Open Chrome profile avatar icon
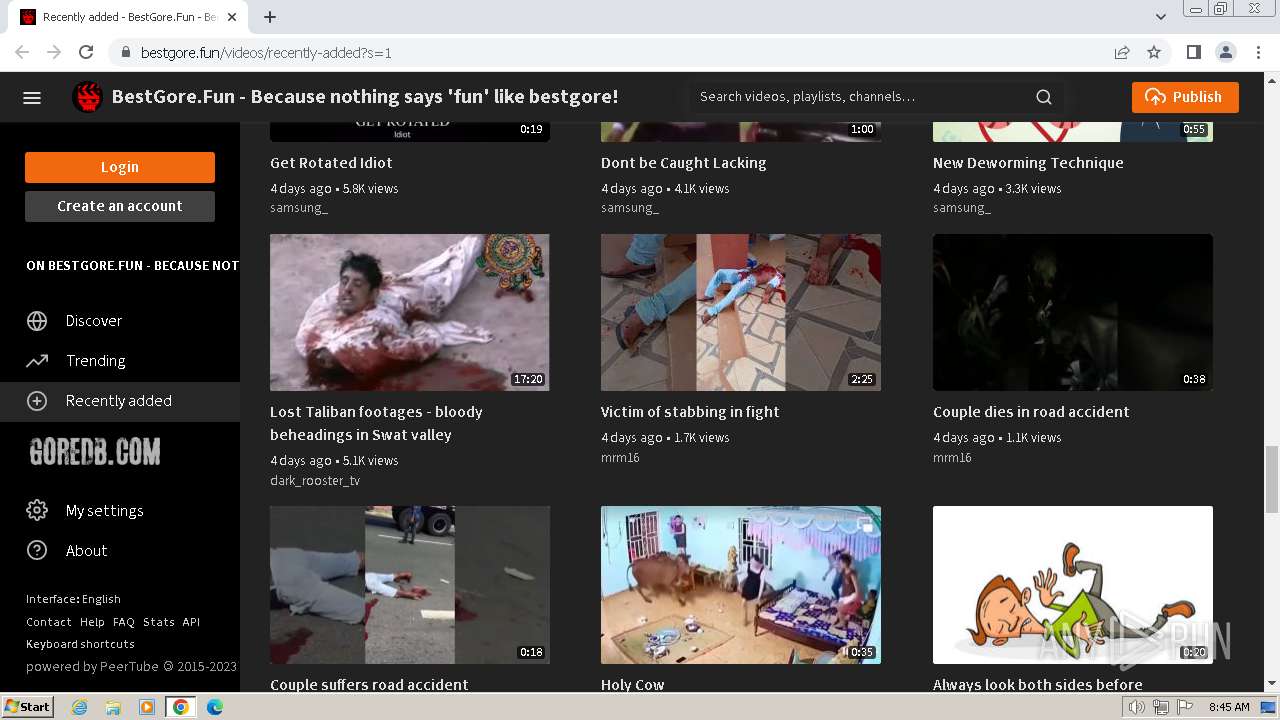 pyautogui.click(x=1226, y=53)
